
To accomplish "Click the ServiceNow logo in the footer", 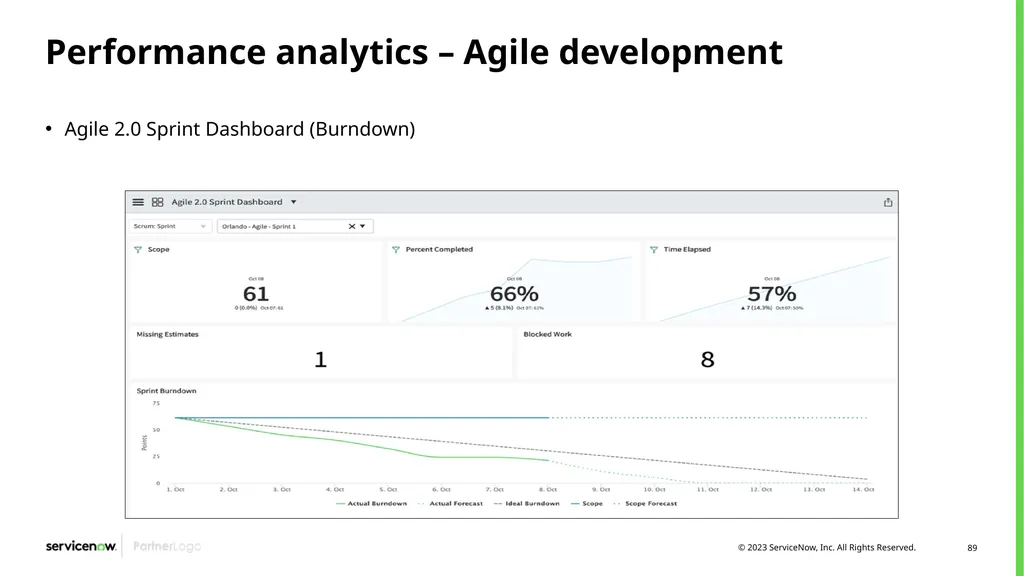I will coord(81,547).
